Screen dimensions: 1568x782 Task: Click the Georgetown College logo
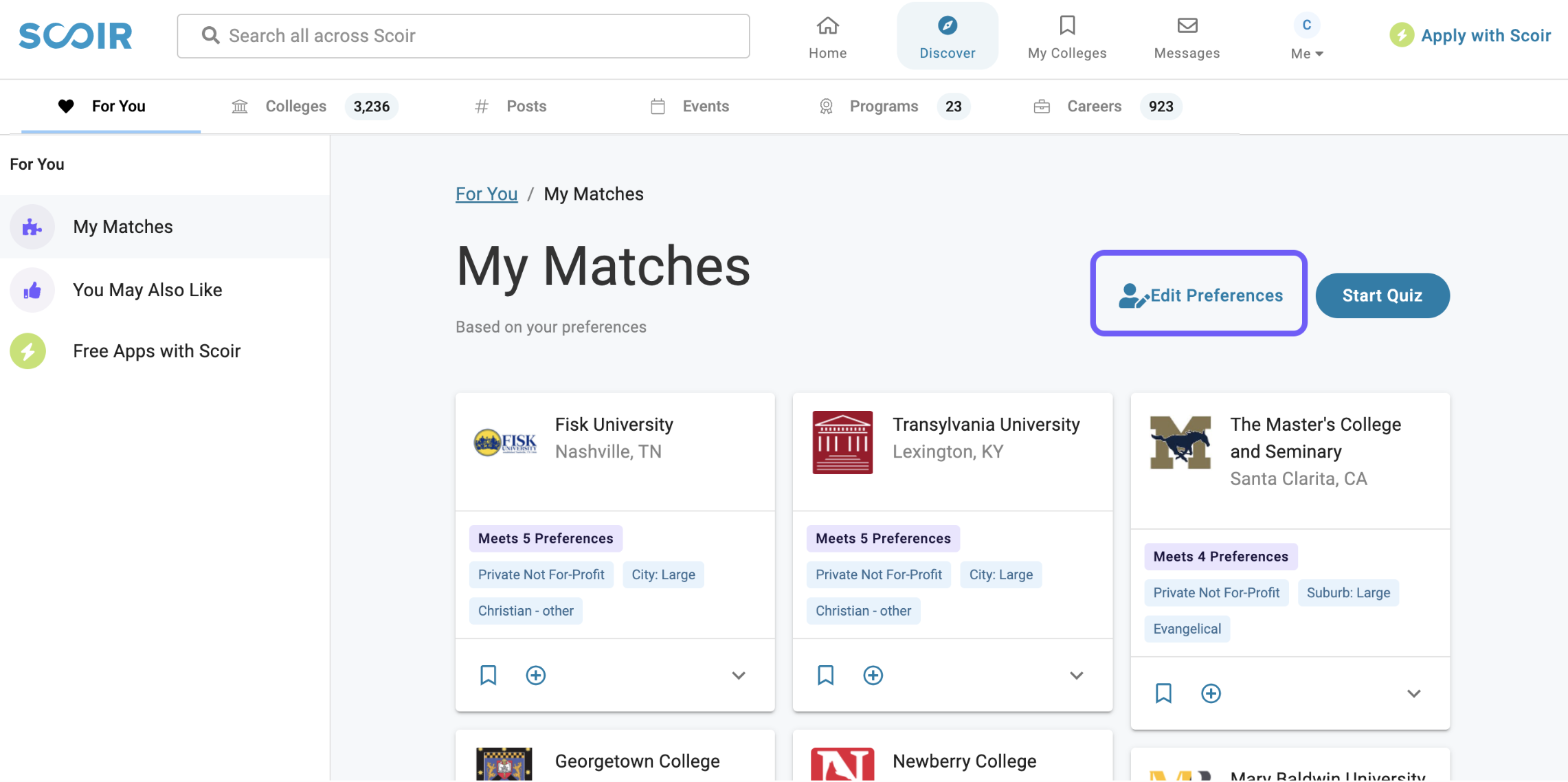click(x=504, y=764)
